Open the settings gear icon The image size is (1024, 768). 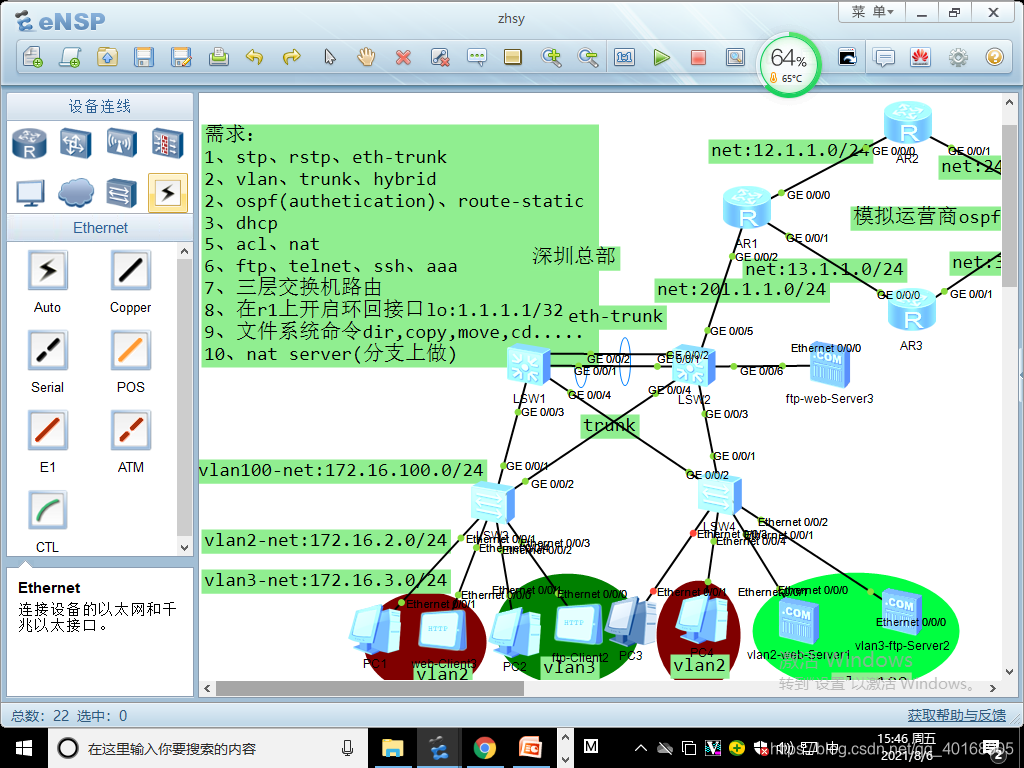957,57
